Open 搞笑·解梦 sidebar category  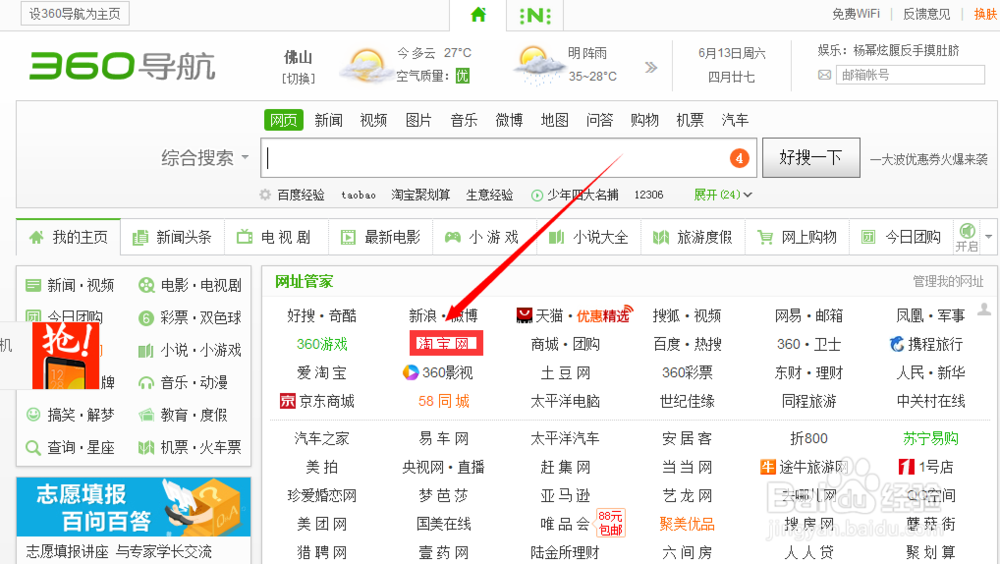tap(70, 415)
